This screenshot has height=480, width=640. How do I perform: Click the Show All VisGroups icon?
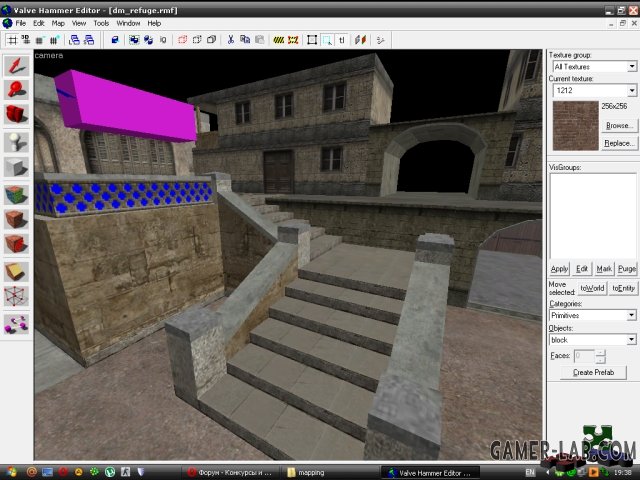(x=211, y=40)
